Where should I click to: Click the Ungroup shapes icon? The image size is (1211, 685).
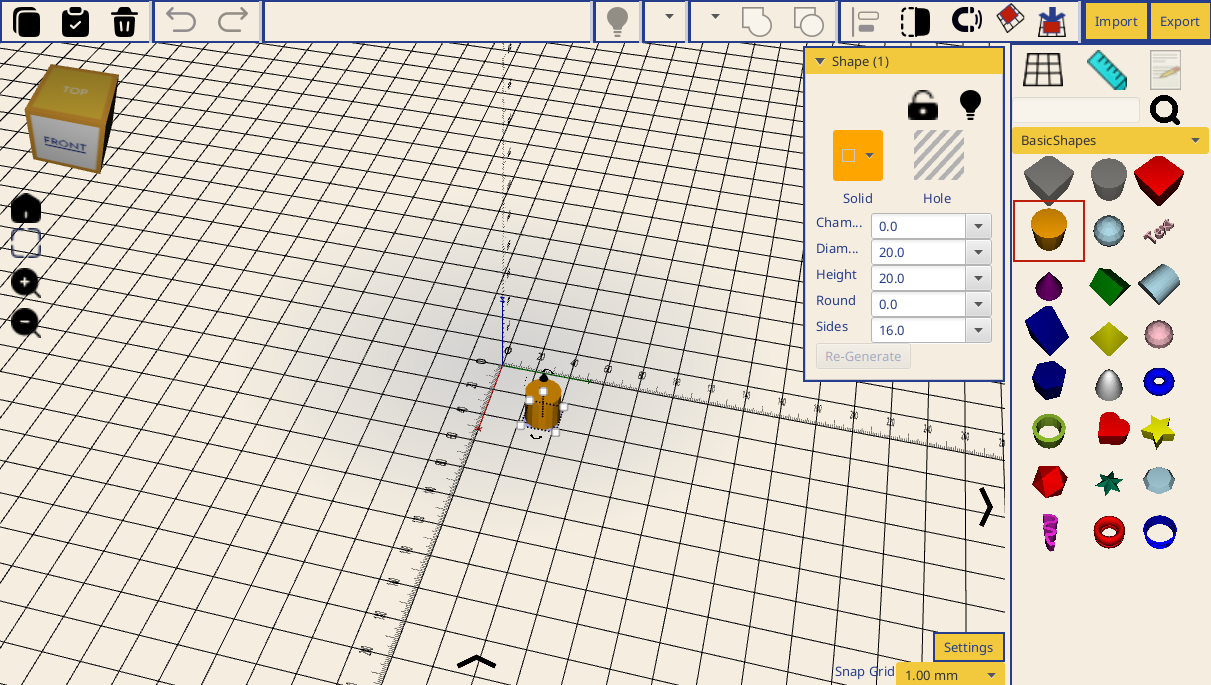point(808,21)
